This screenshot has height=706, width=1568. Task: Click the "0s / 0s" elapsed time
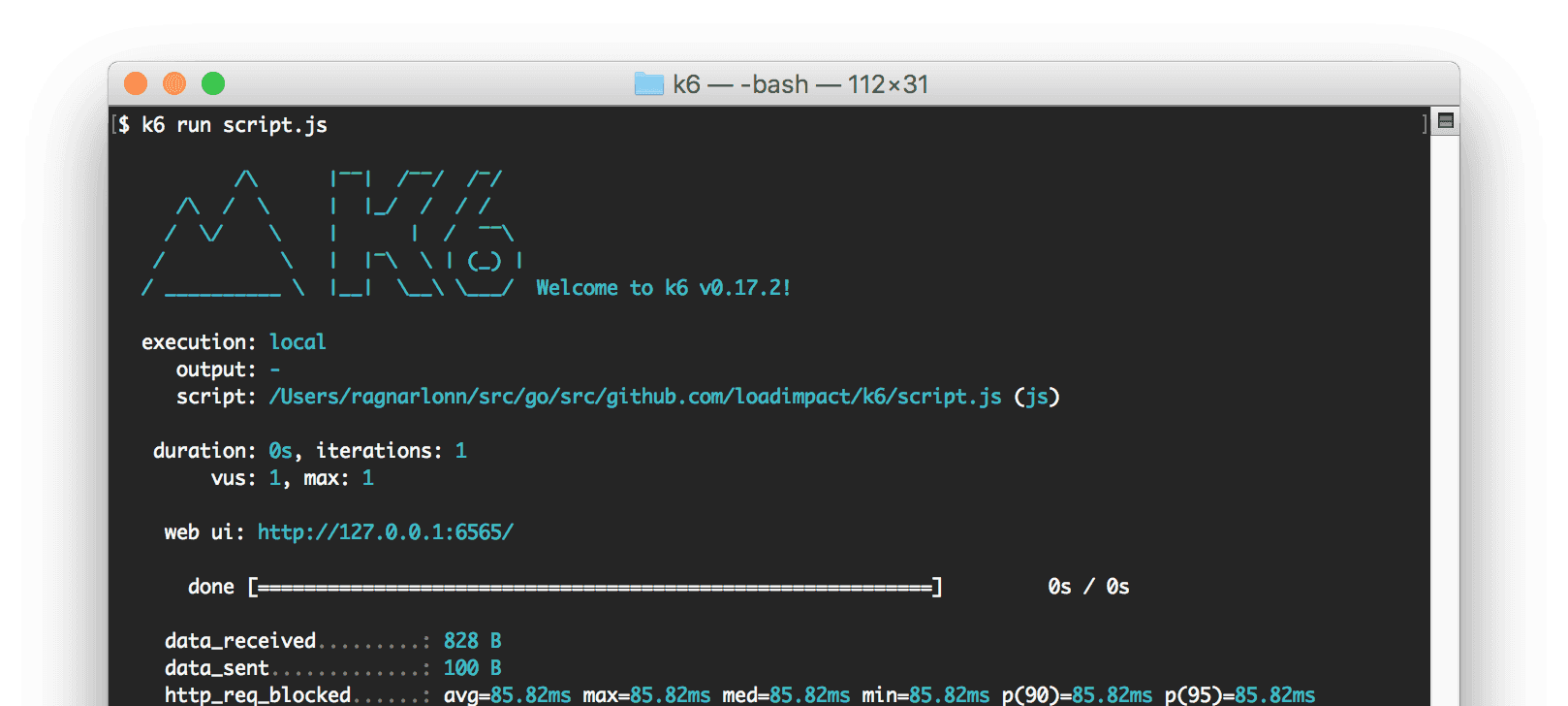[x=1089, y=587]
